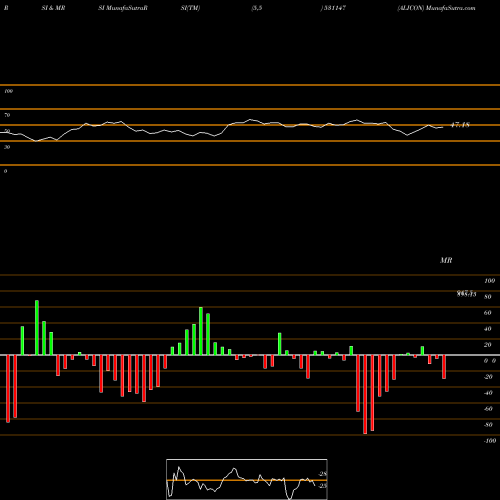The height and width of the screenshot is (500, 500).
Task: Click the 'SI & MR' header text
Action: point(53,8)
